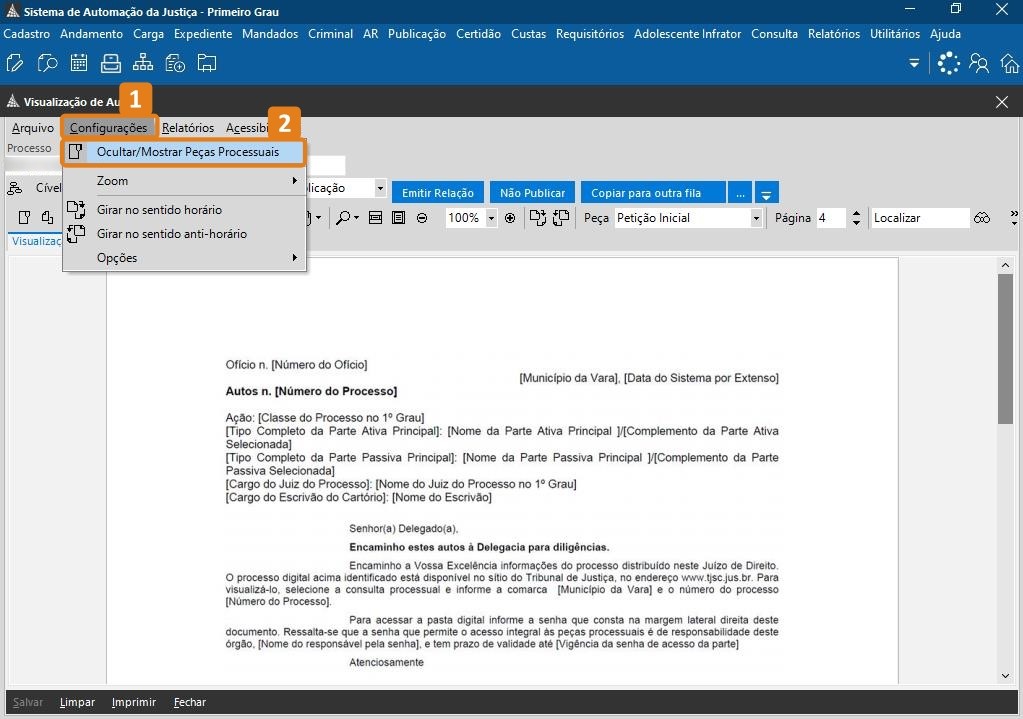This screenshot has width=1023, height=719.
Task: Open the magnifier tool dropdown arrow
Action: (x=356, y=218)
